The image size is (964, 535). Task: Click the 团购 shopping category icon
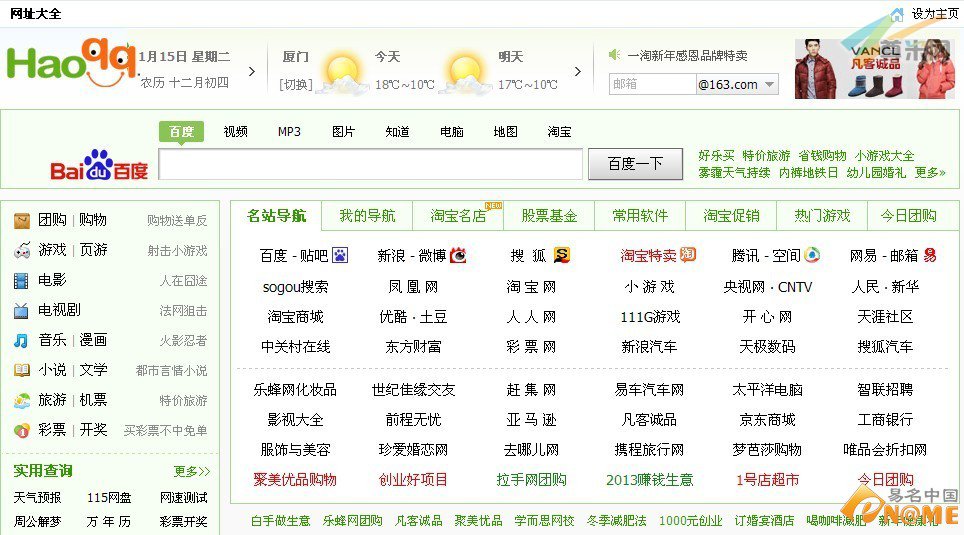pyautogui.click(x=22, y=220)
